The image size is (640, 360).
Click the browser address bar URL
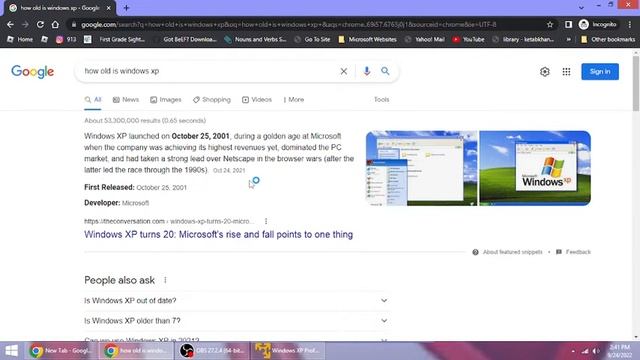click(289, 24)
